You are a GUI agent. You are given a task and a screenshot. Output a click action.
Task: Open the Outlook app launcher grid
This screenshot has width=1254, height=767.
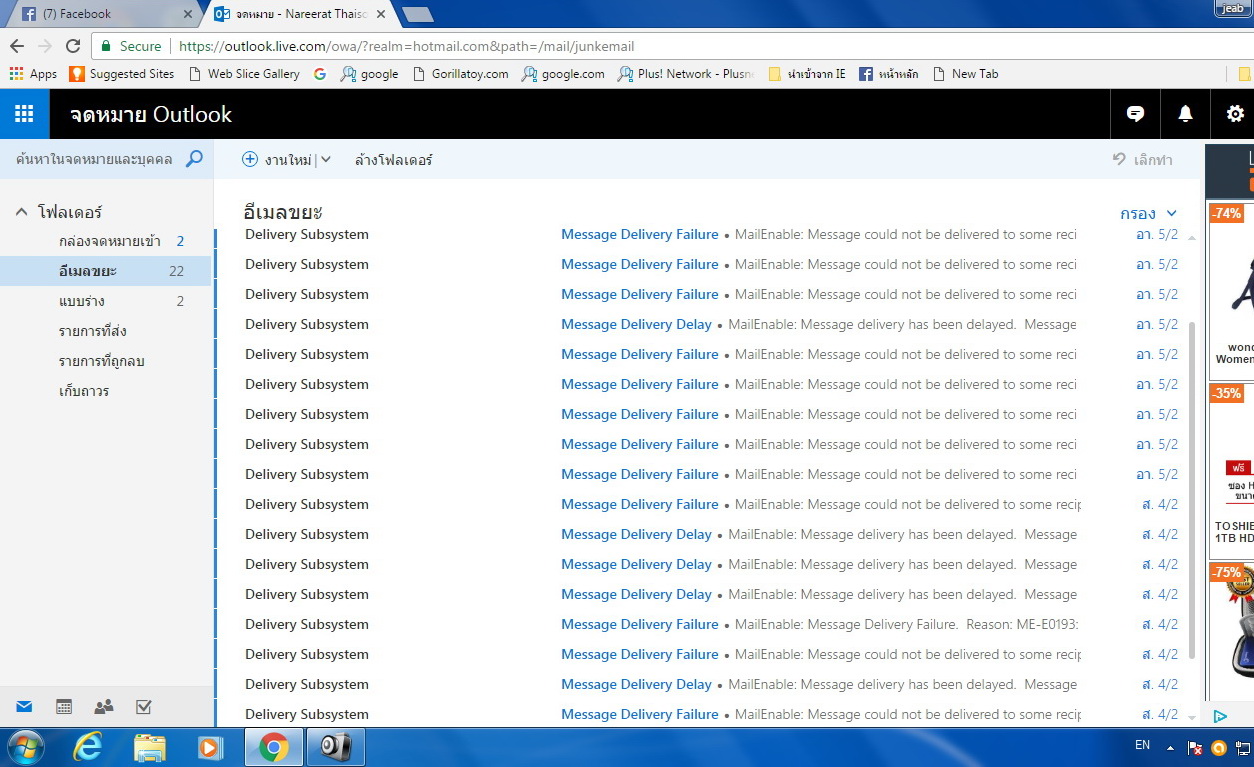[24, 114]
